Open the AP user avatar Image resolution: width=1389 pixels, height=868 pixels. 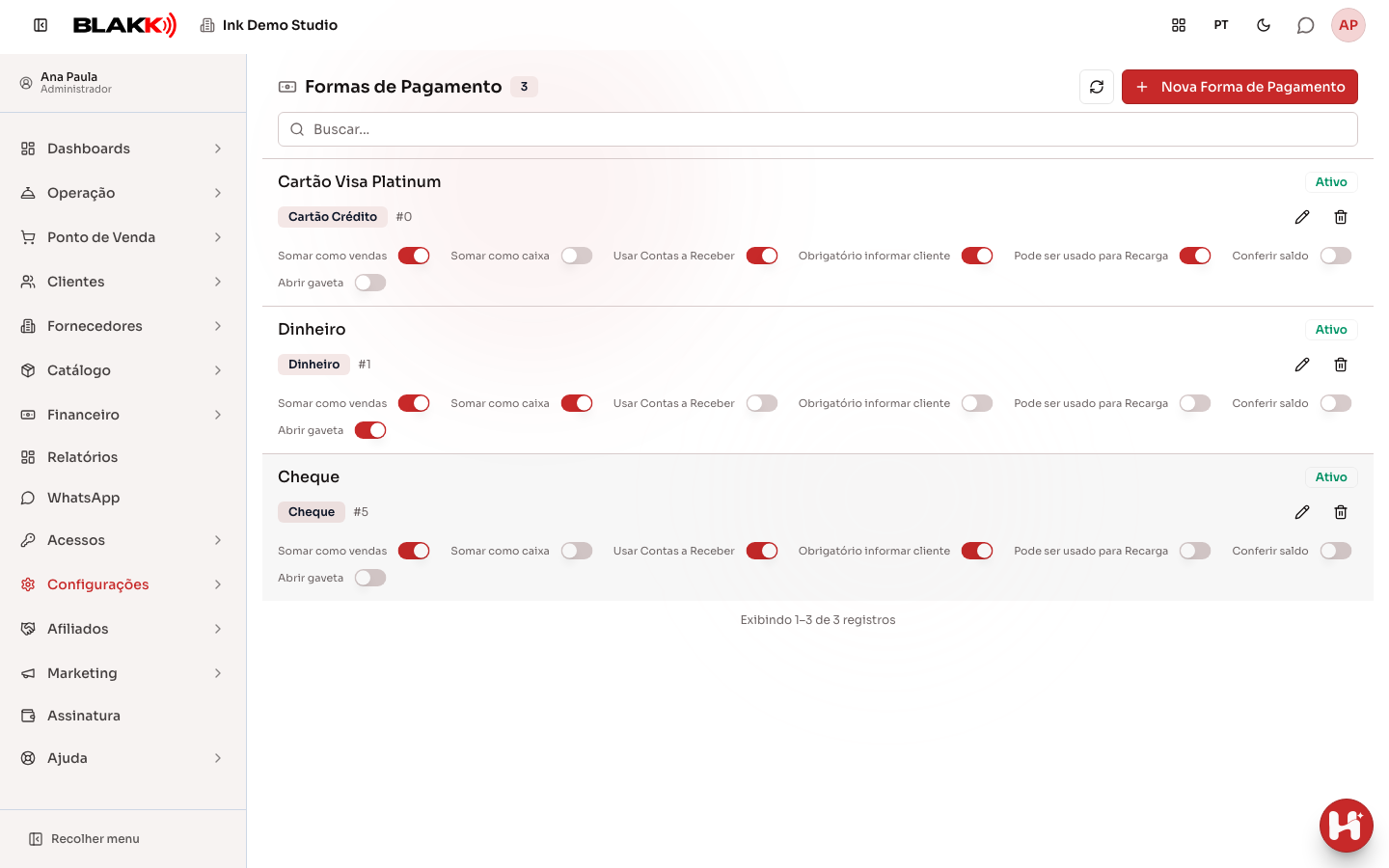click(x=1348, y=25)
